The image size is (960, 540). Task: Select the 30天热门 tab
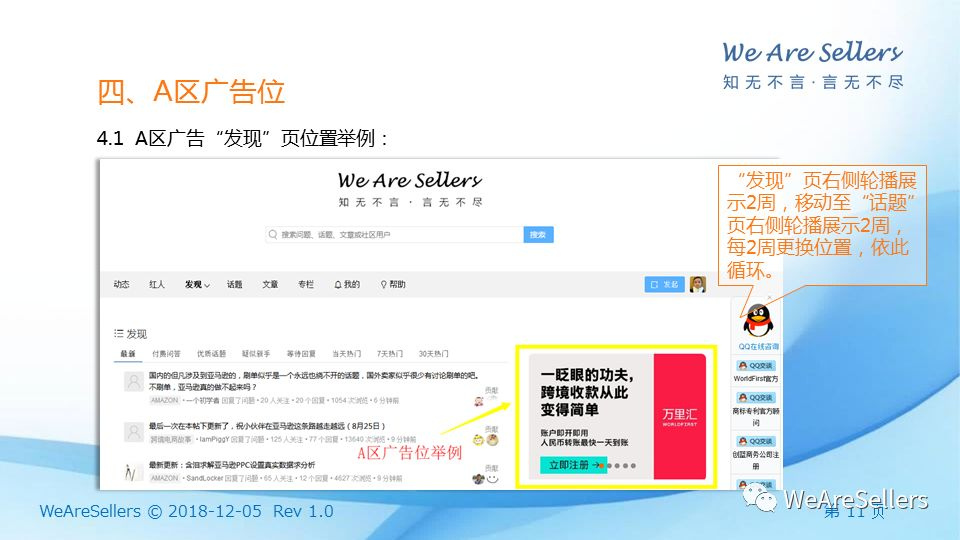433,354
